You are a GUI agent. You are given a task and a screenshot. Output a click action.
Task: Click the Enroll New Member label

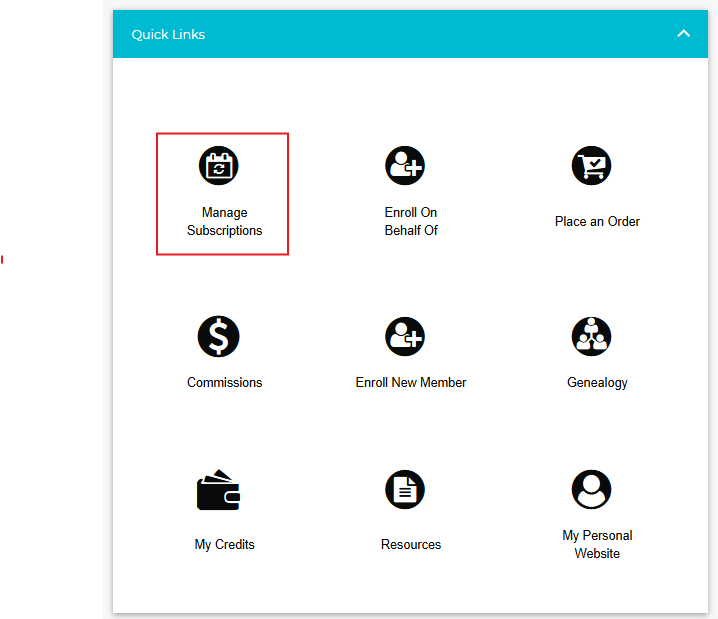(411, 382)
